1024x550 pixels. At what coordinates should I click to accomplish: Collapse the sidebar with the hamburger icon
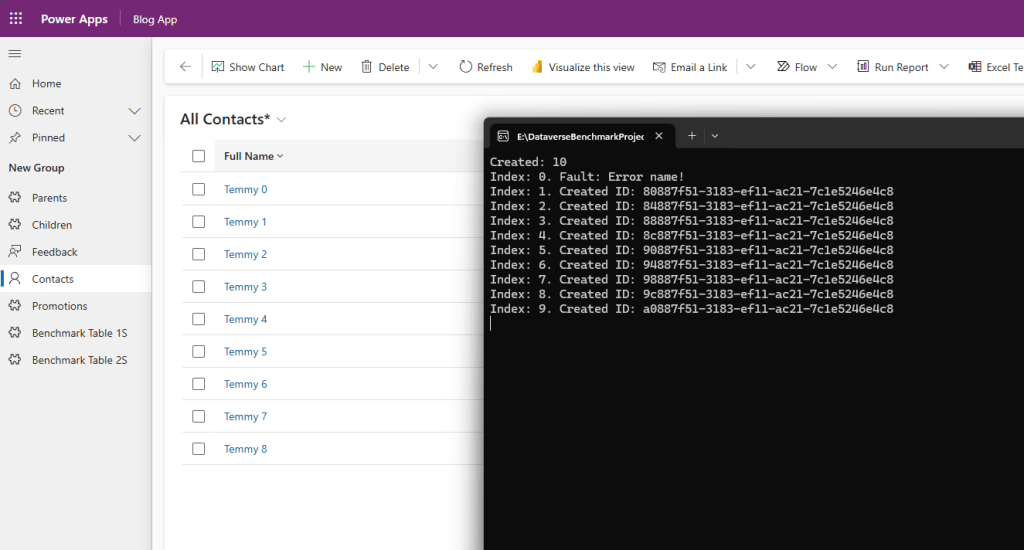15,54
